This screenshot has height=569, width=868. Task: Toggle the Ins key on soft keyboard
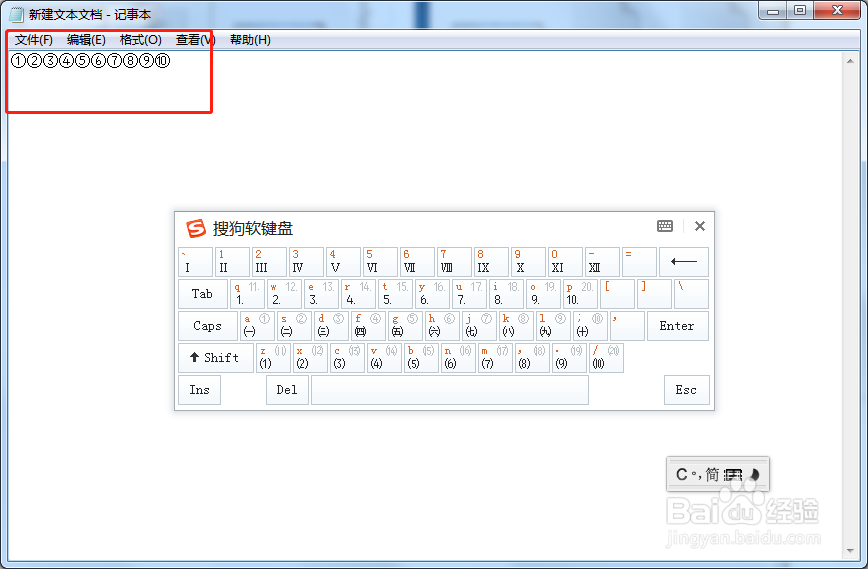click(199, 390)
